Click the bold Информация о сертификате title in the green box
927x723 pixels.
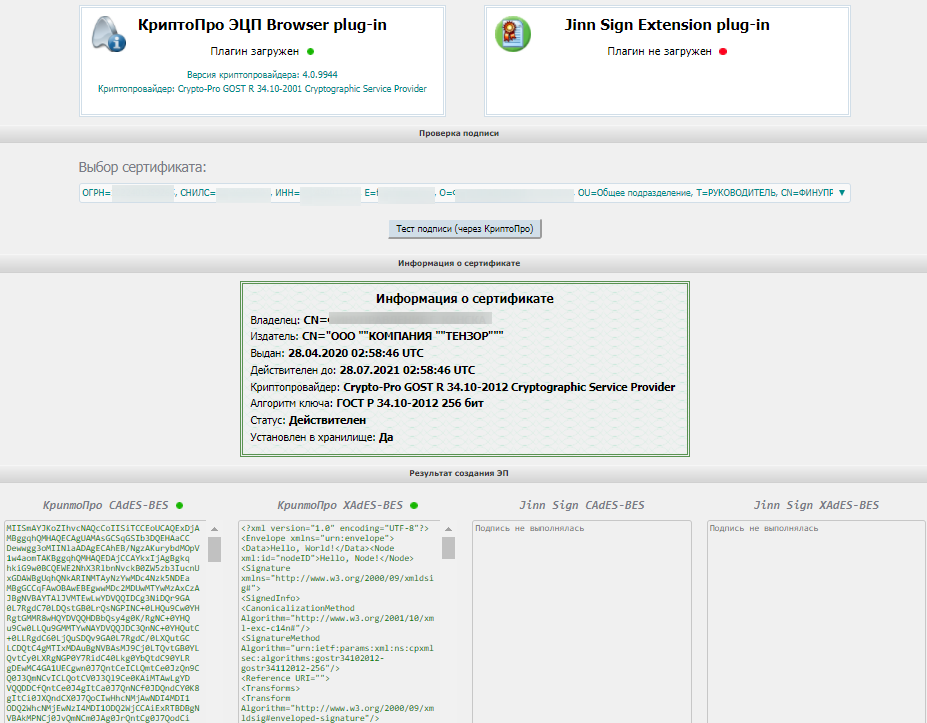click(465, 299)
